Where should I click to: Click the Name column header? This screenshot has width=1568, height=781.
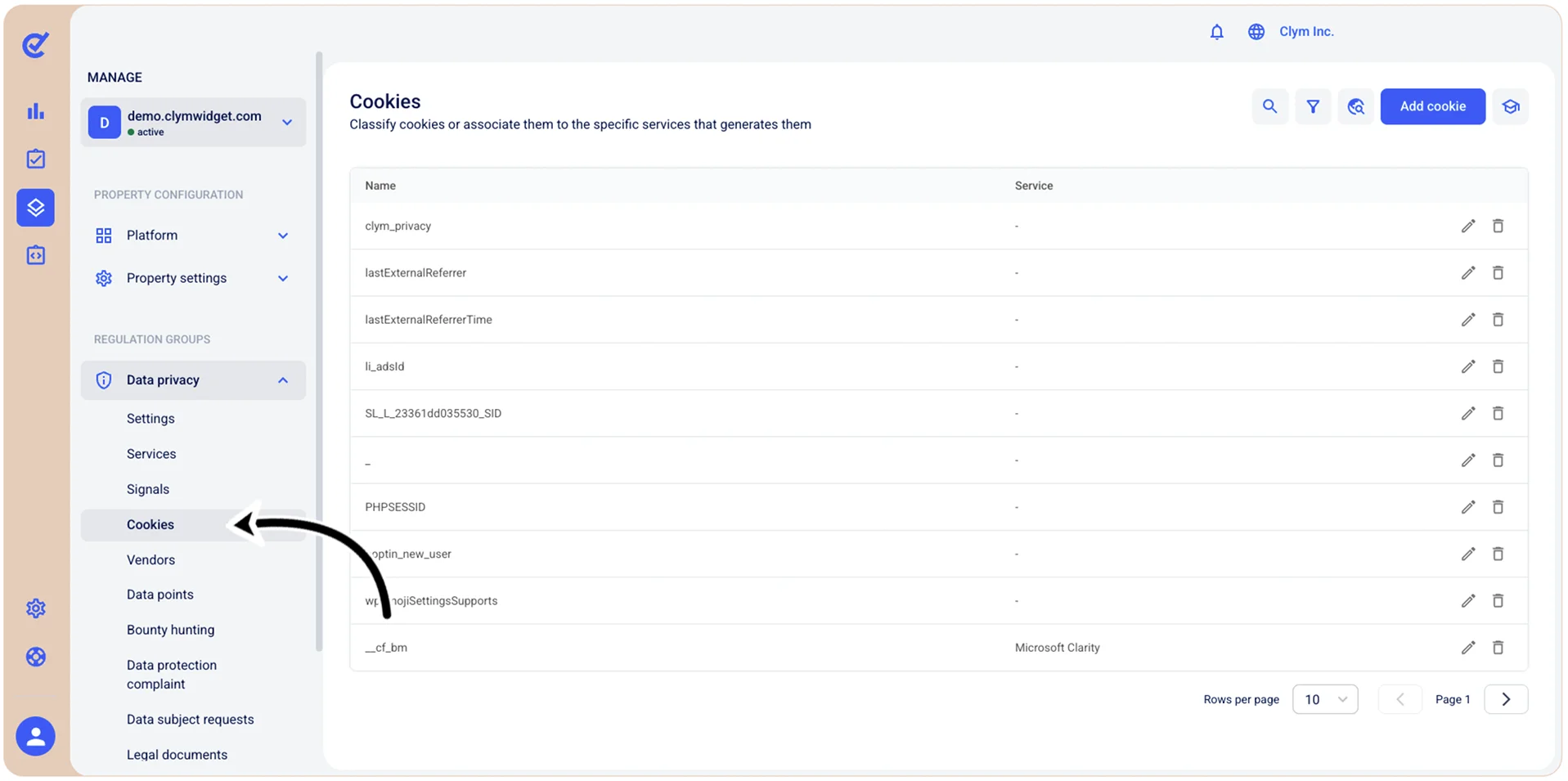[380, 186]
